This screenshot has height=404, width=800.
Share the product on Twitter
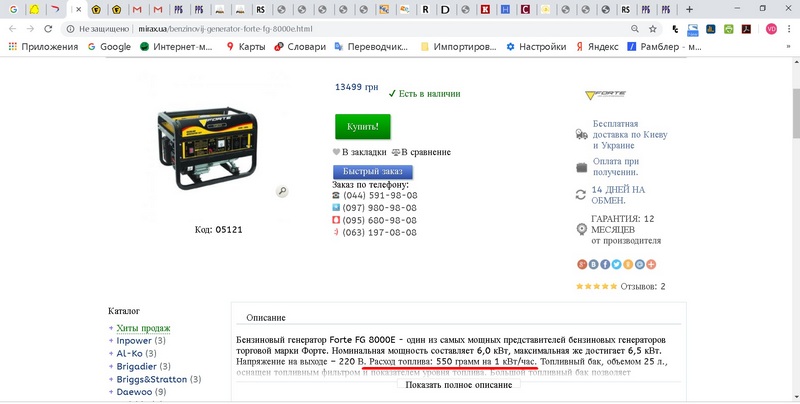(x=616, y=264)
